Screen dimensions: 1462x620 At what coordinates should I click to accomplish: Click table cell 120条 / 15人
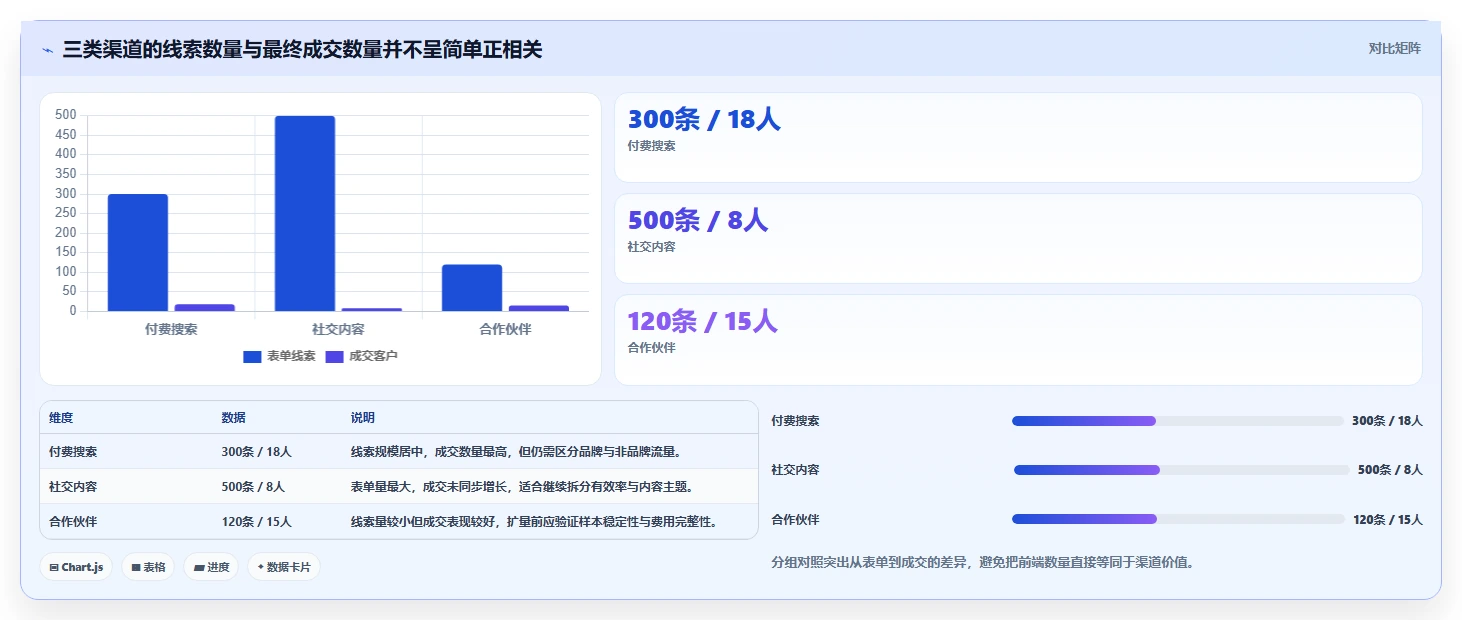(256, 522)
